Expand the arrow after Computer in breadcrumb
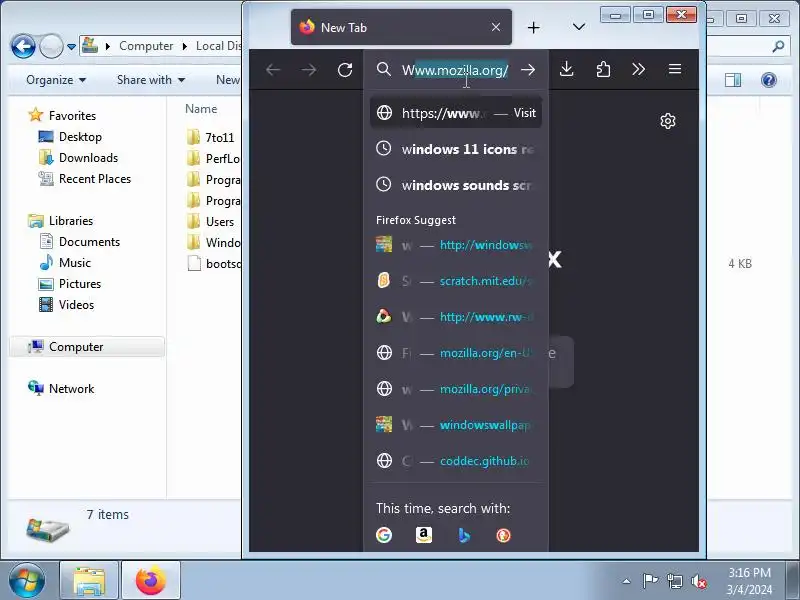 pyautogui.click(x=185, y=46)
